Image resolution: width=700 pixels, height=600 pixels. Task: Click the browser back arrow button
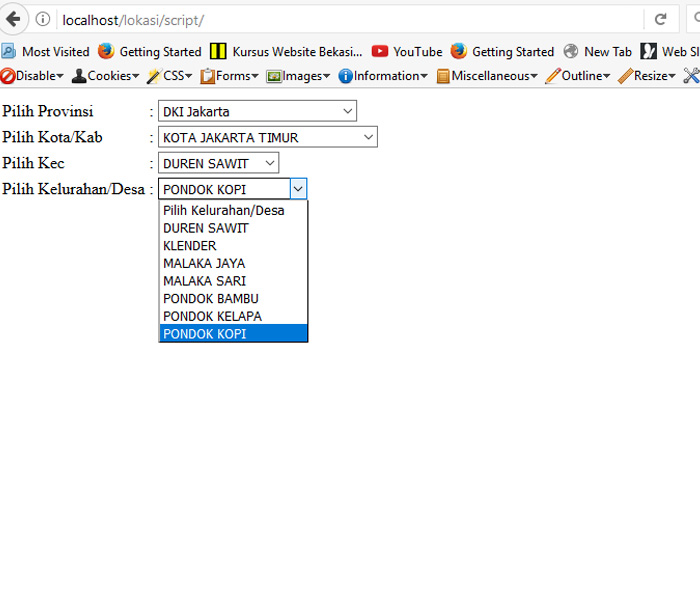14,19
